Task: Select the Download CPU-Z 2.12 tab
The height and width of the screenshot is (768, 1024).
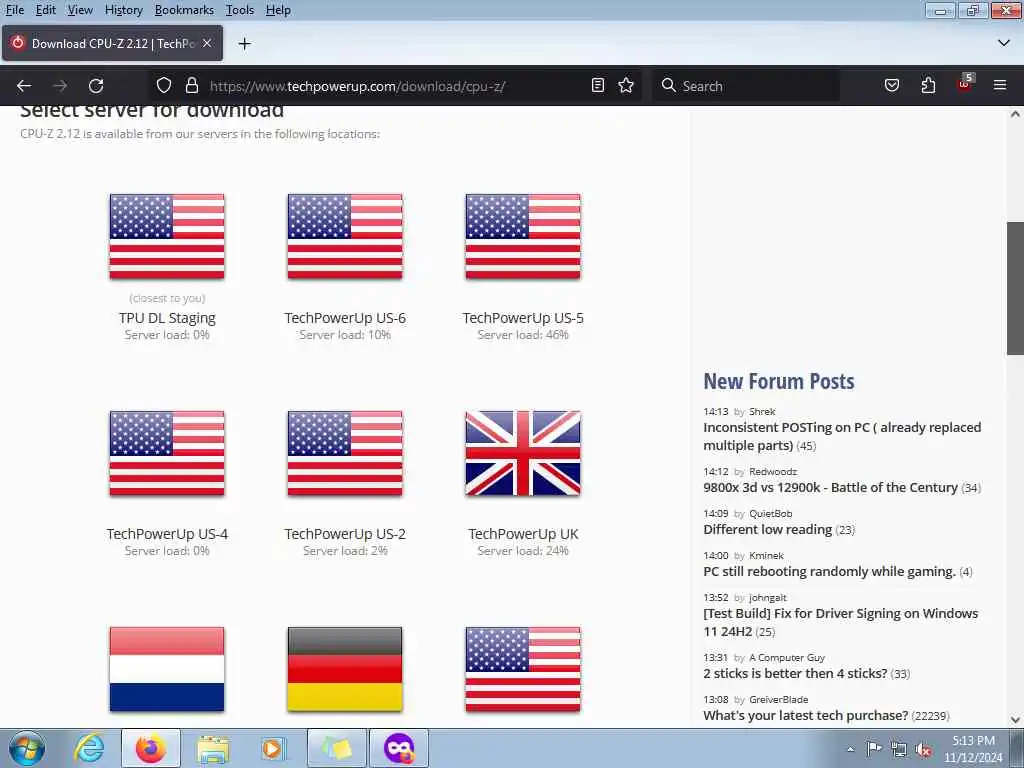Action: (x=112, y=43)
